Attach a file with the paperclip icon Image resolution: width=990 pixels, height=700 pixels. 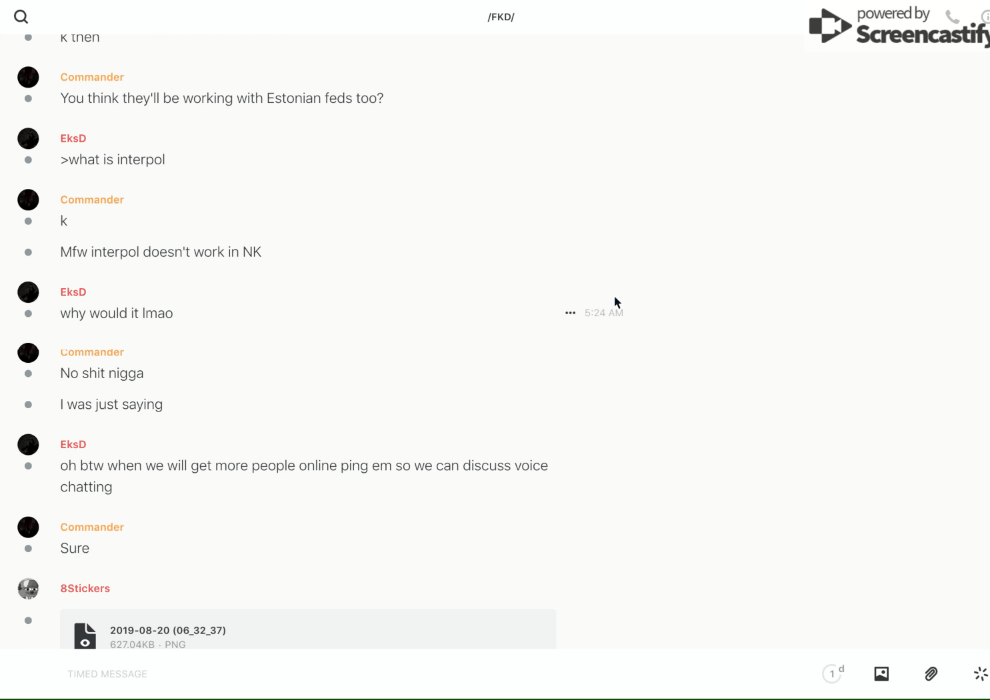click(931, 673)
